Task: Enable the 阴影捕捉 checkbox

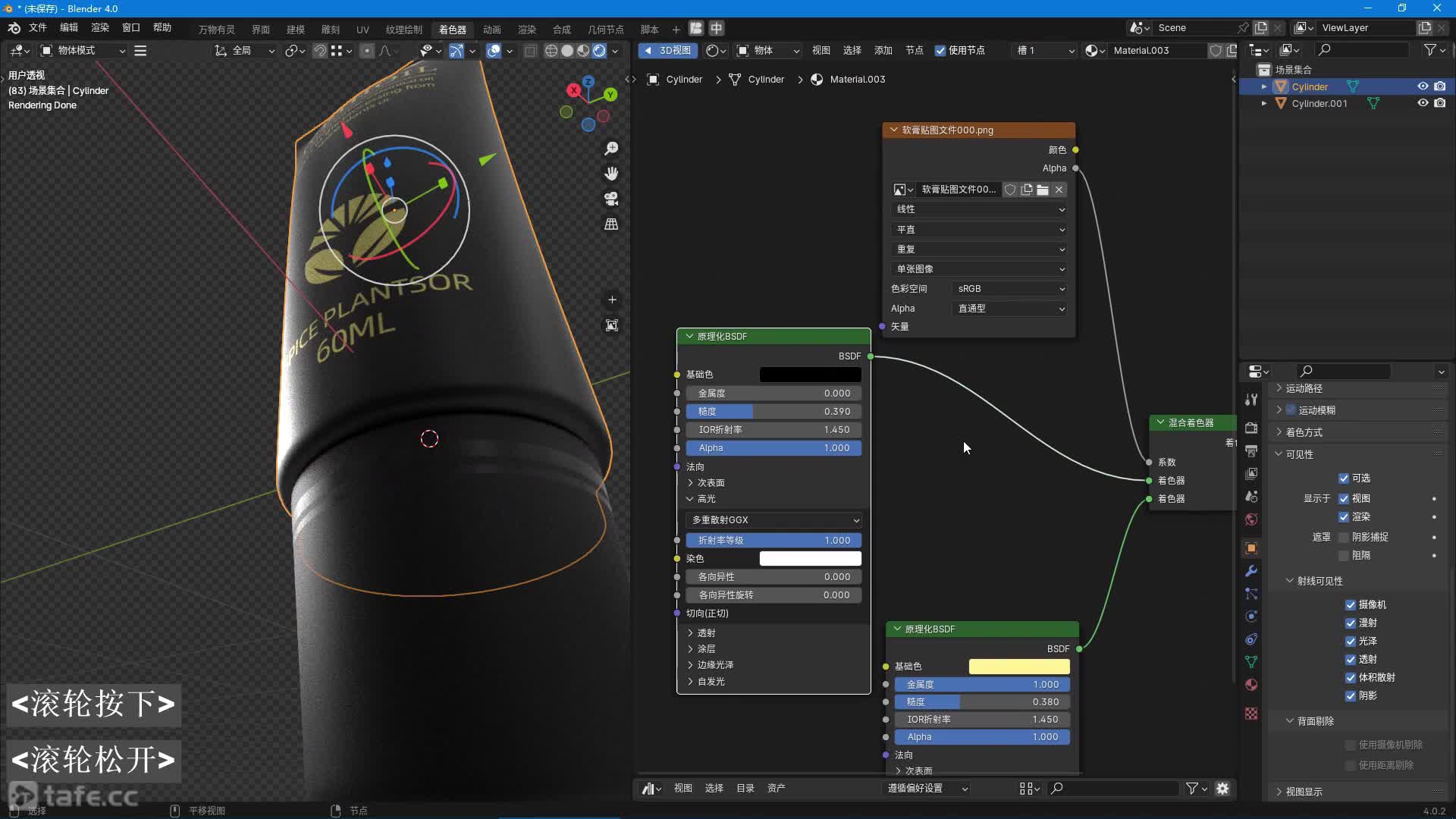Action: [x=1344, y=538]
